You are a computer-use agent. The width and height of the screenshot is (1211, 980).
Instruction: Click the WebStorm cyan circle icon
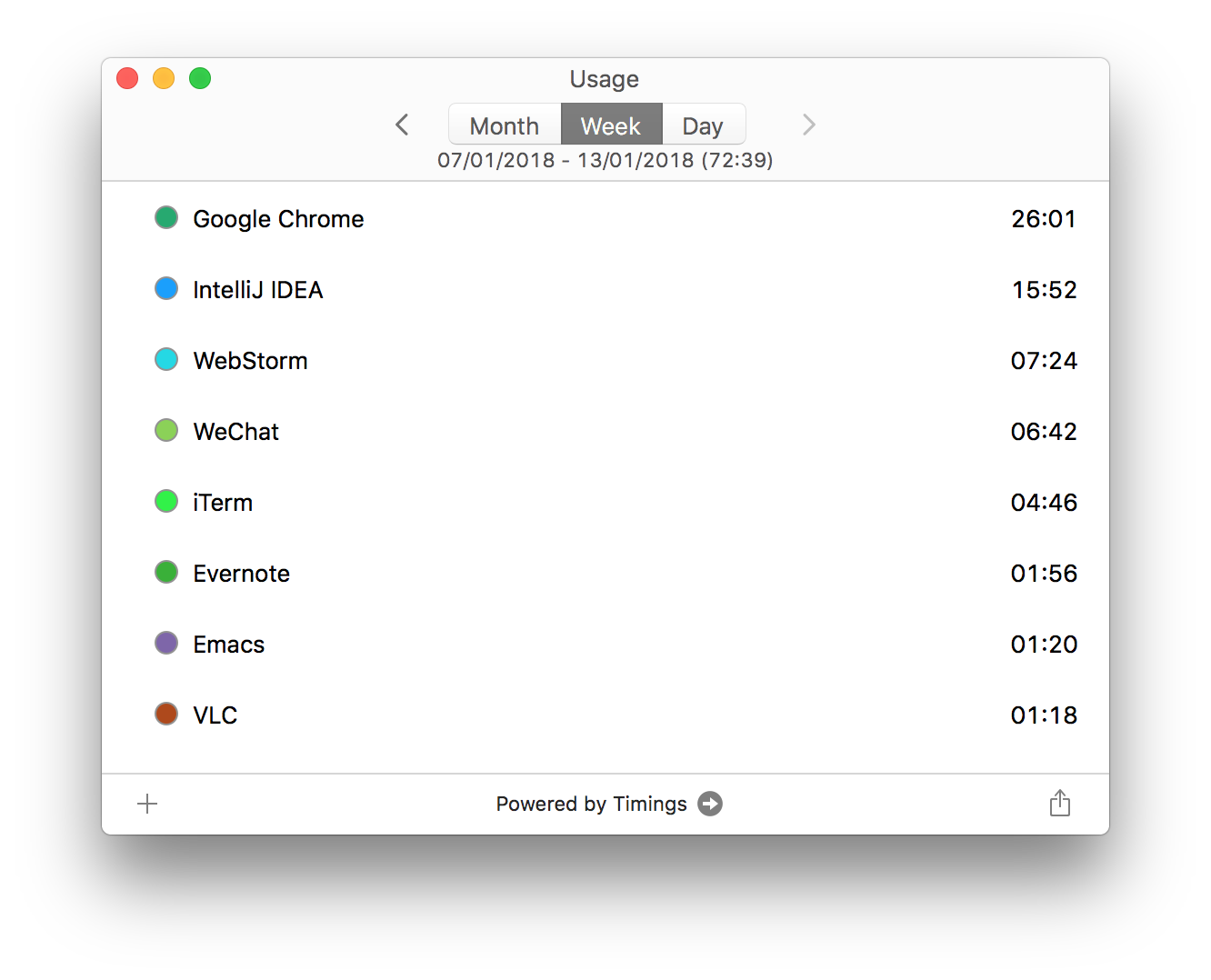tap(166, 359)
